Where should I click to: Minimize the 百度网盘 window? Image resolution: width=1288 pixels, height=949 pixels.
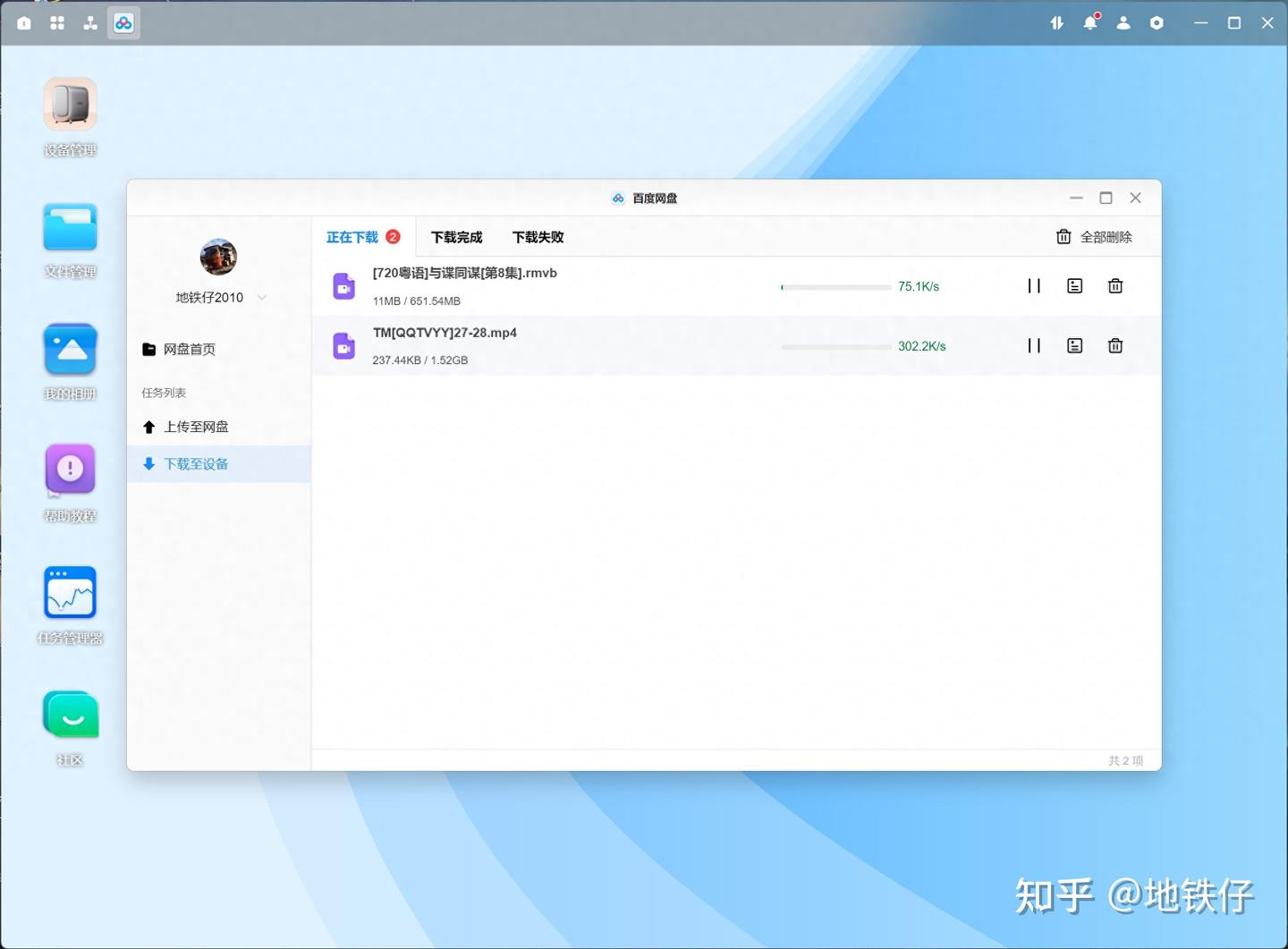pyautogui.click(x=1076, y=198)
